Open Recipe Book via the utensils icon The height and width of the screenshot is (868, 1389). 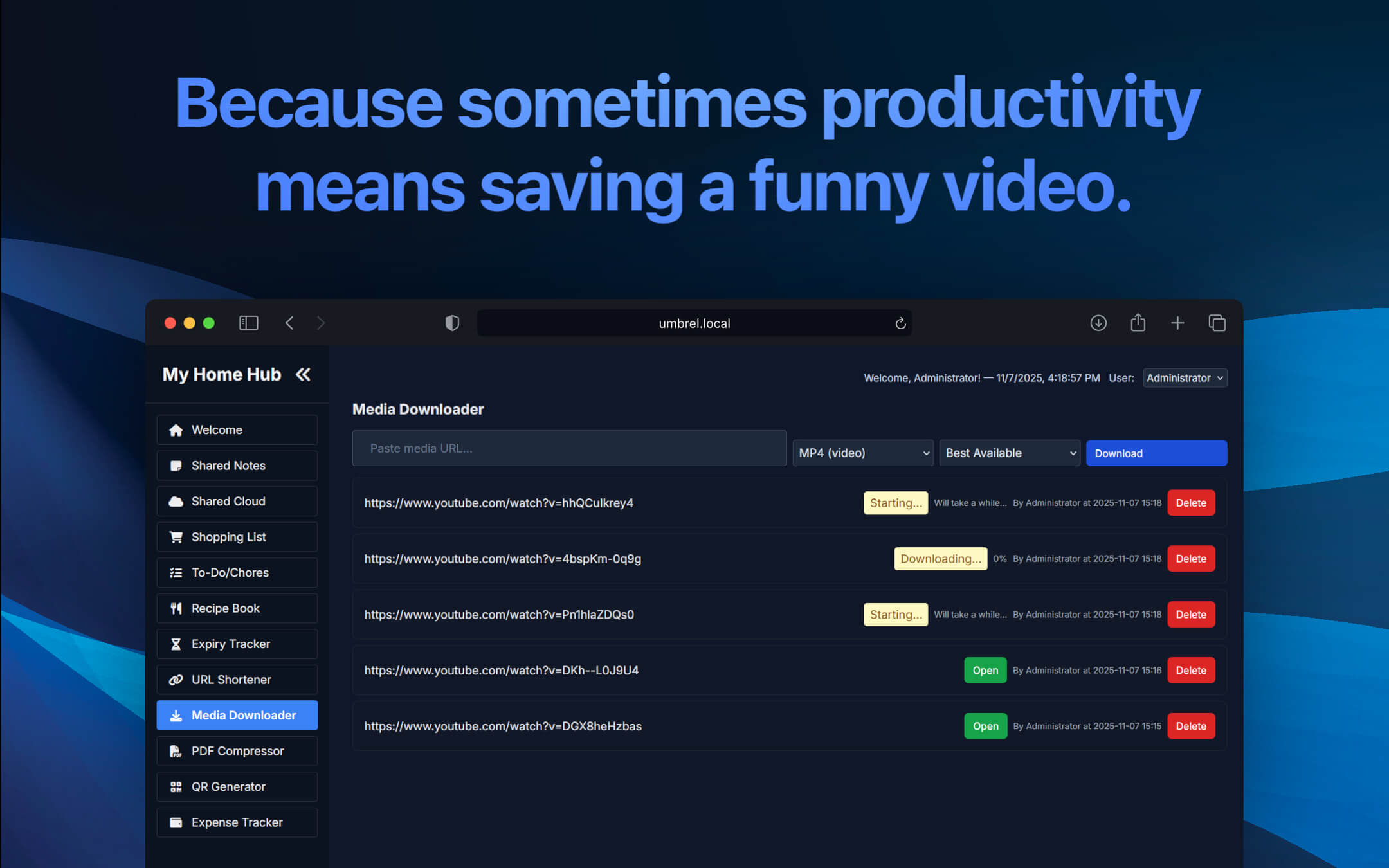coord(177,608)
